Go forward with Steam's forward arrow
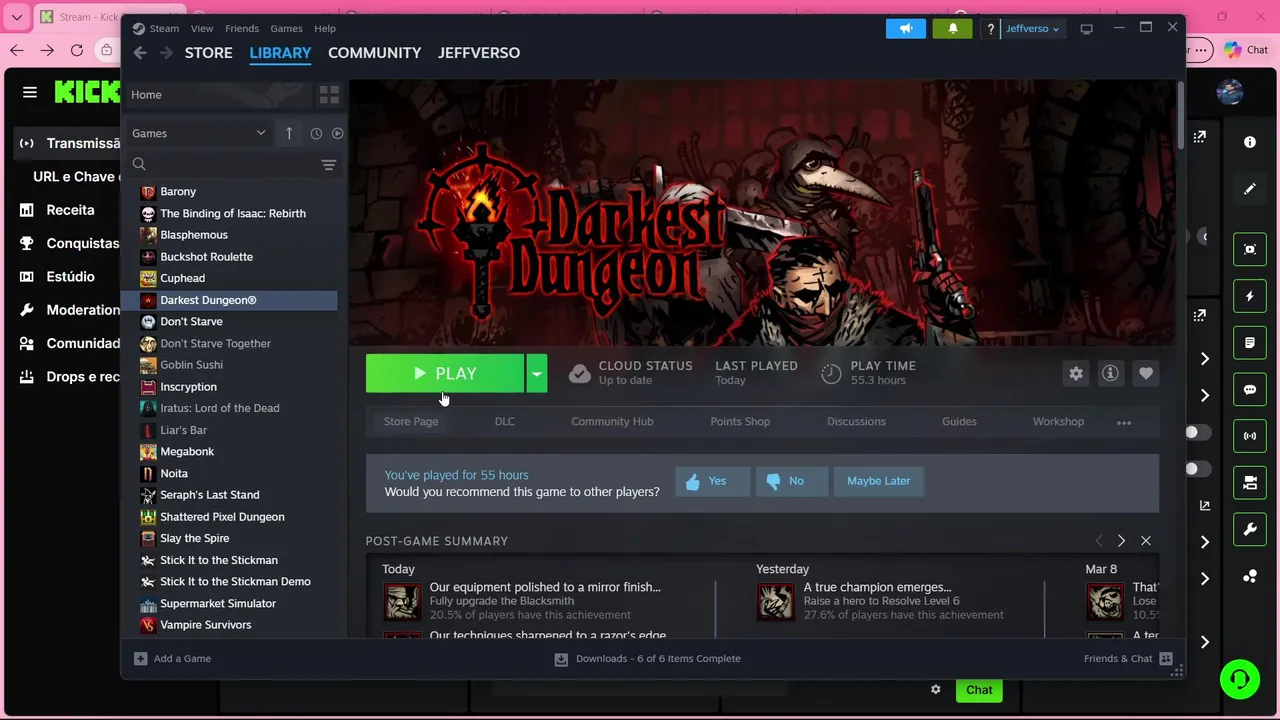Image resolution: width=1280 pixels, height=720 pixels. click(166, 53)
